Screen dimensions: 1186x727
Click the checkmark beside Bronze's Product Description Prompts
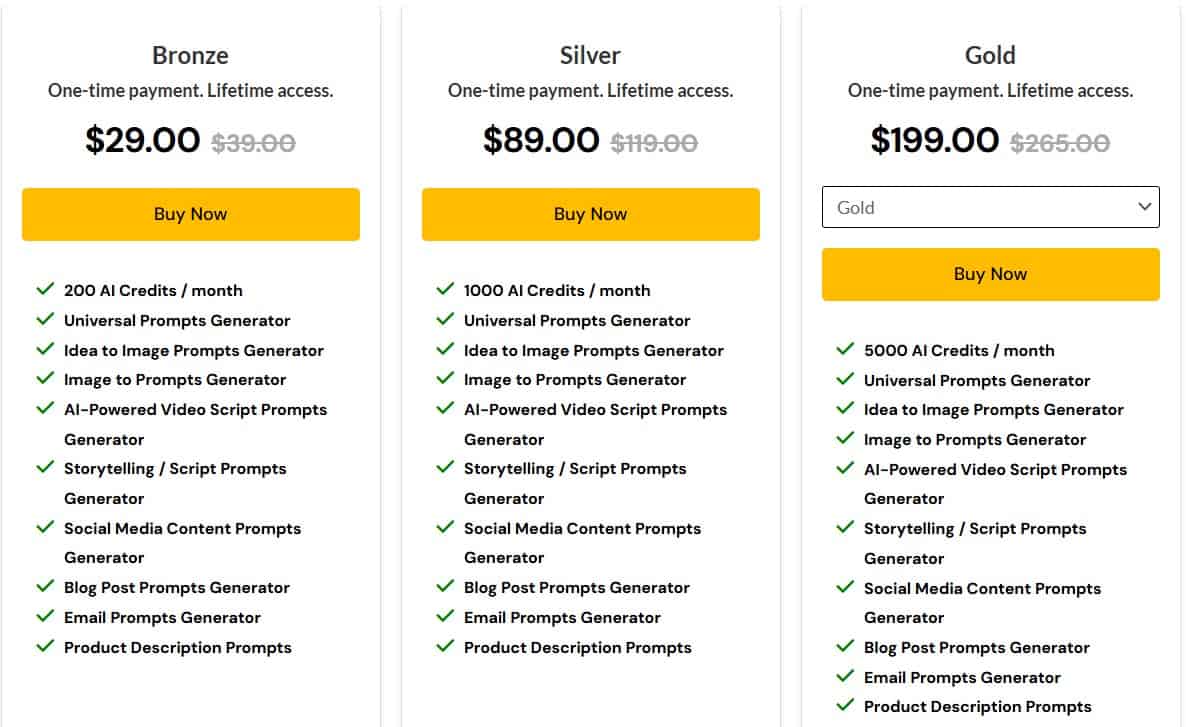coord(46,647)
